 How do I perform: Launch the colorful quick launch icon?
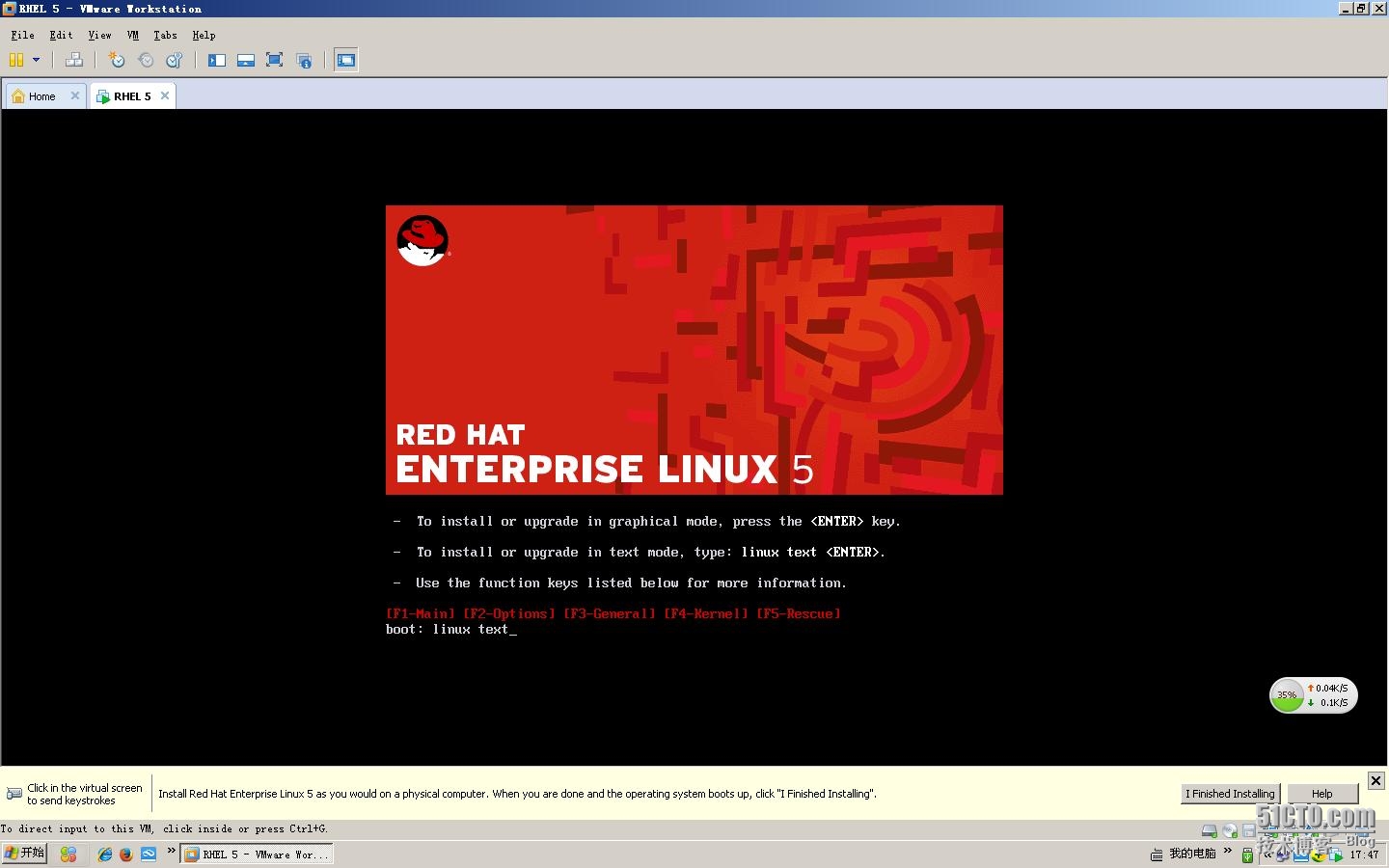point(68,854)
